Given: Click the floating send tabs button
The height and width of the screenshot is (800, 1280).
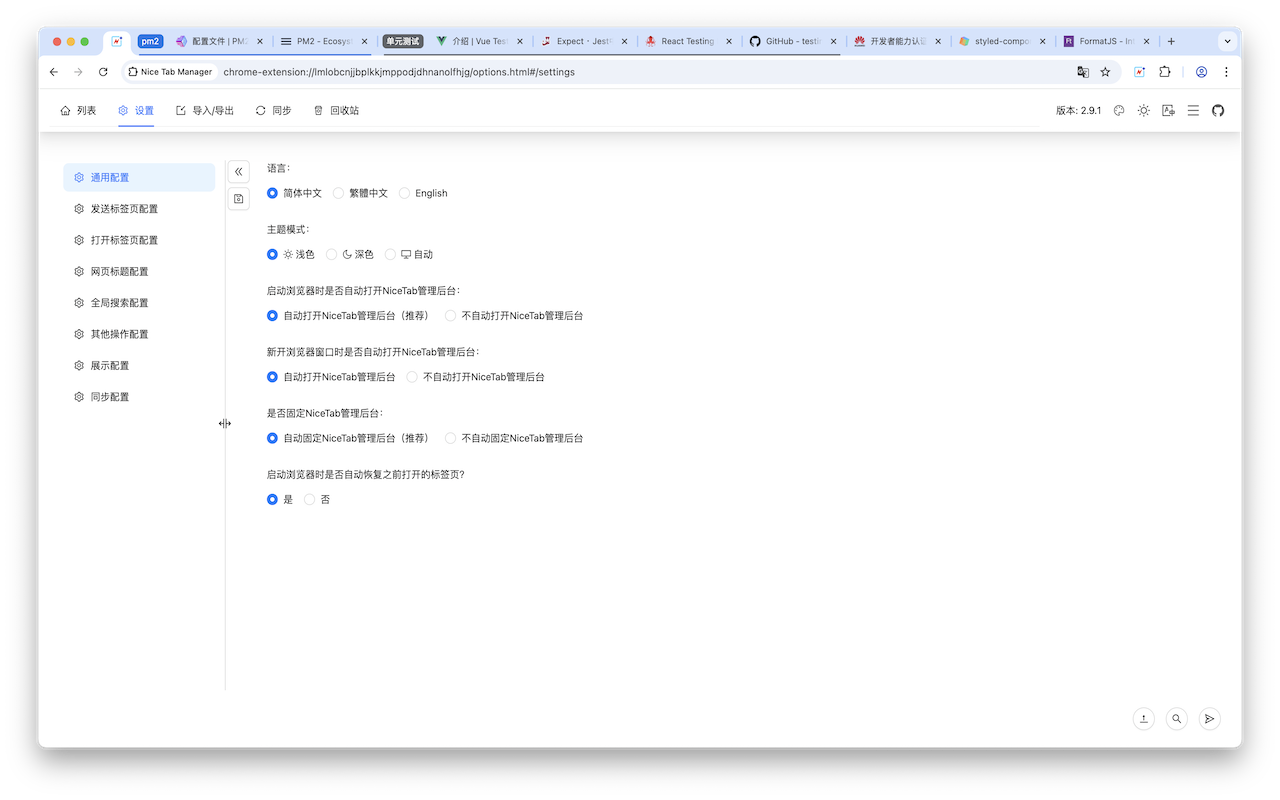Looking at the screenshot, I should coord(1209,718).
